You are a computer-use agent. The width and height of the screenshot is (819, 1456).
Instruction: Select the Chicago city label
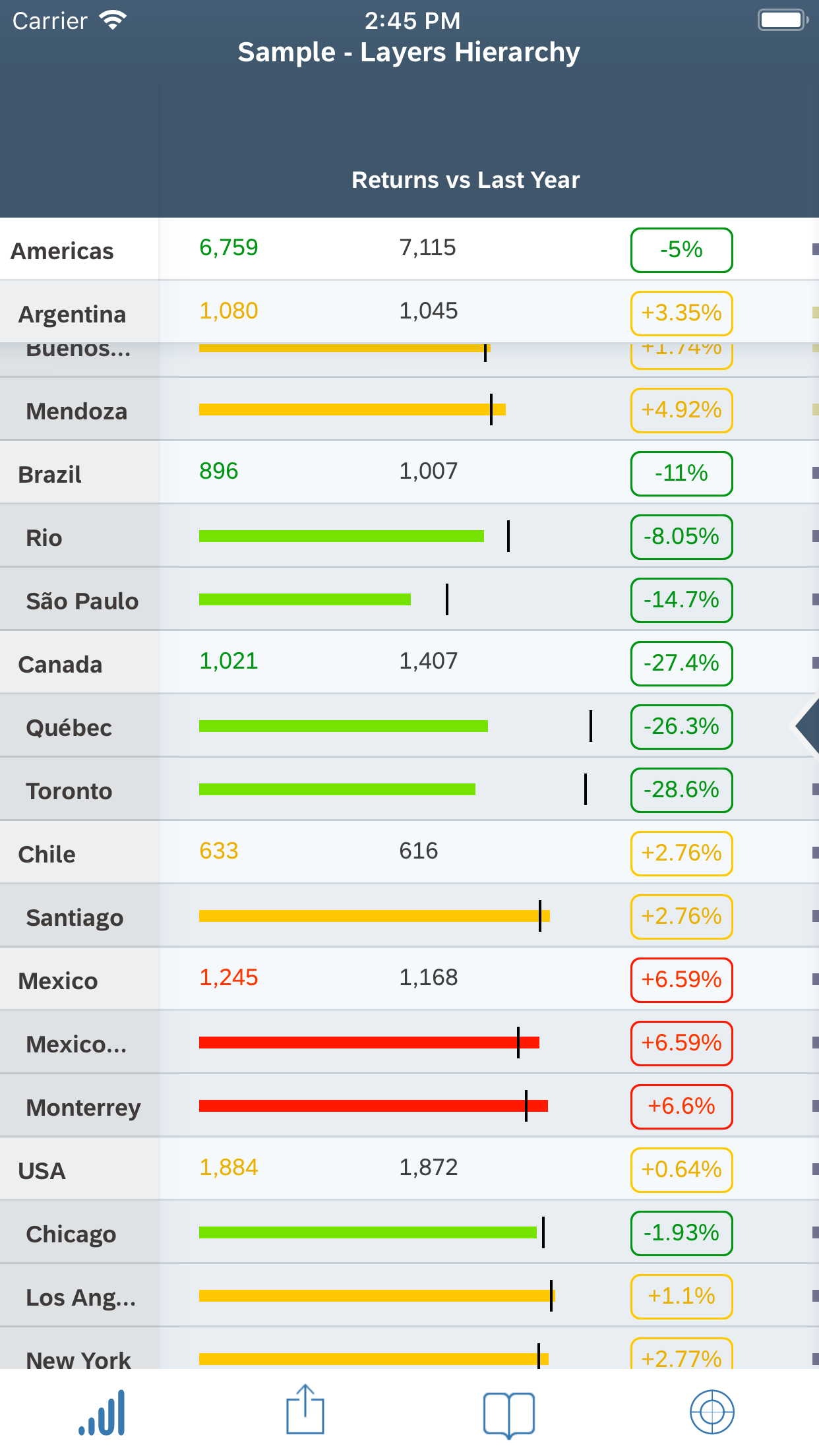[71, 1234]
